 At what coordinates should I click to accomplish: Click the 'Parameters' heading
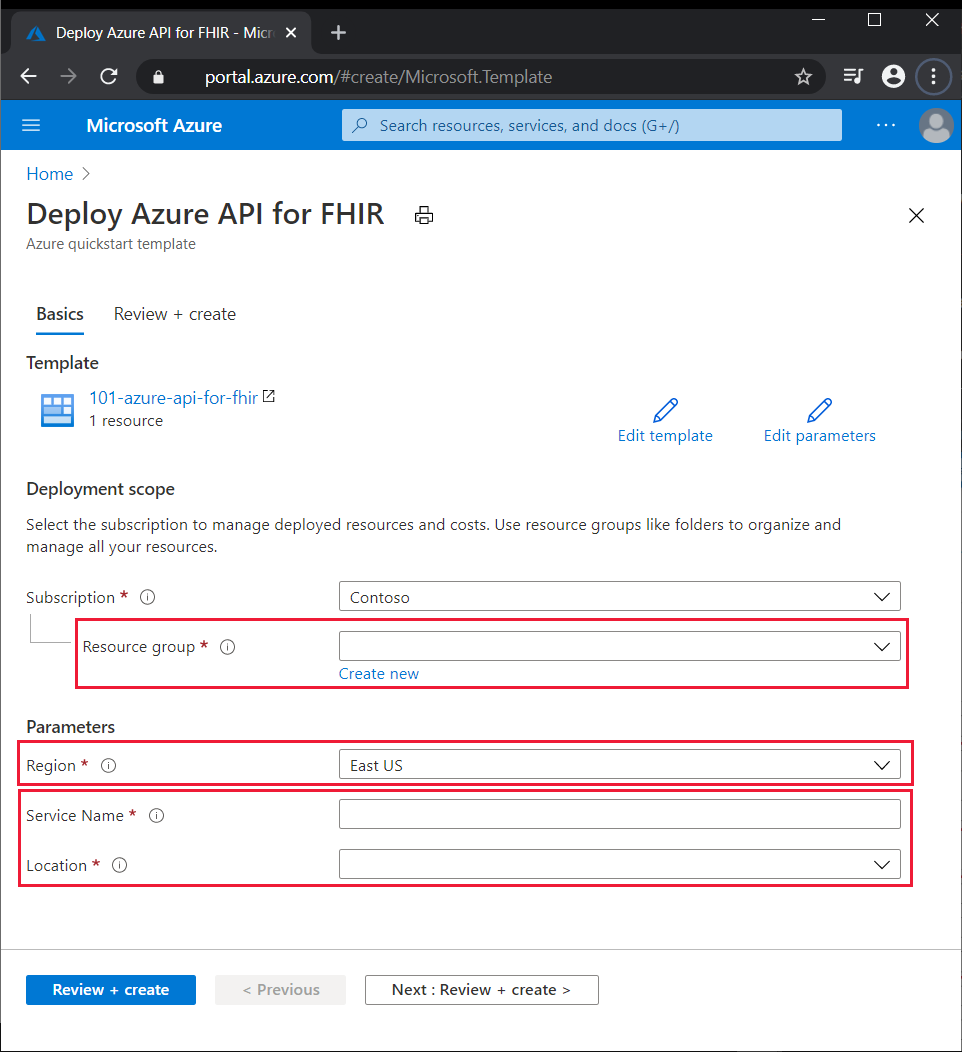point(70,727)
